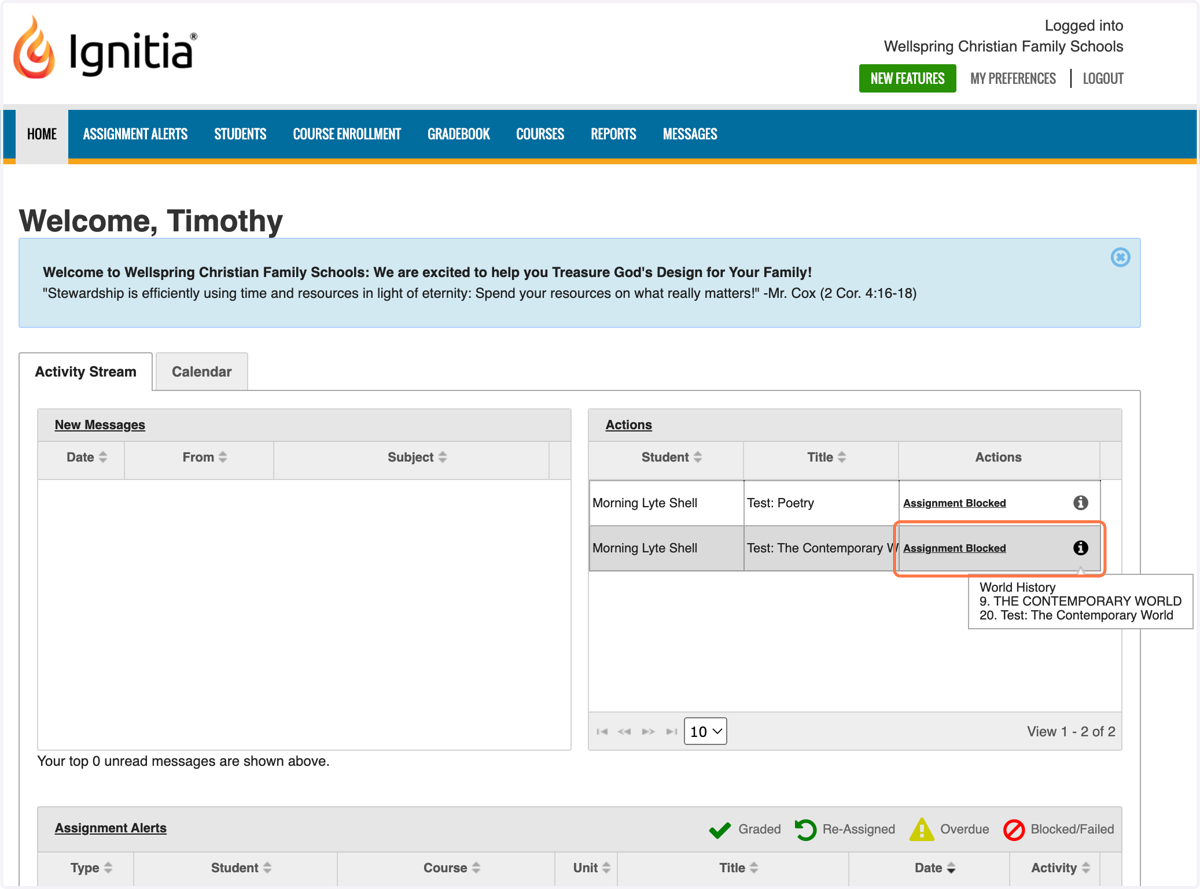Viewport: 1200px width, 889px height.
Task: Click the Ignitia flame logo
Action: (34, 47)
